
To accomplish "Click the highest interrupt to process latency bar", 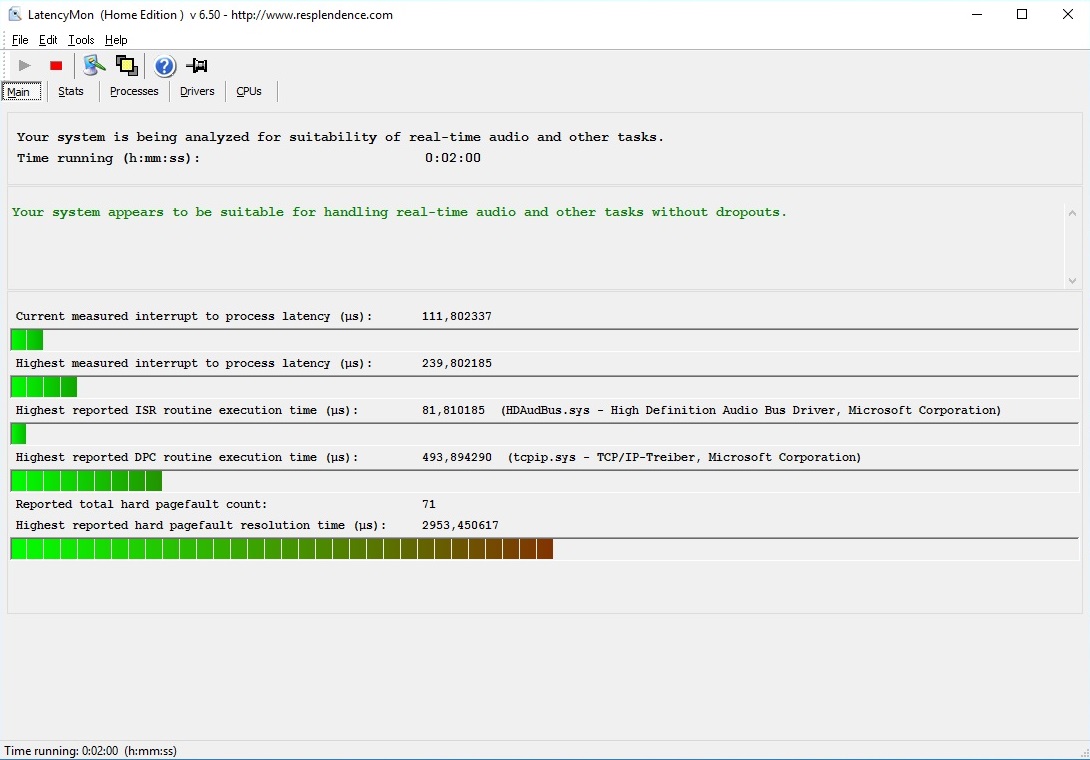I will pos(544,387).
